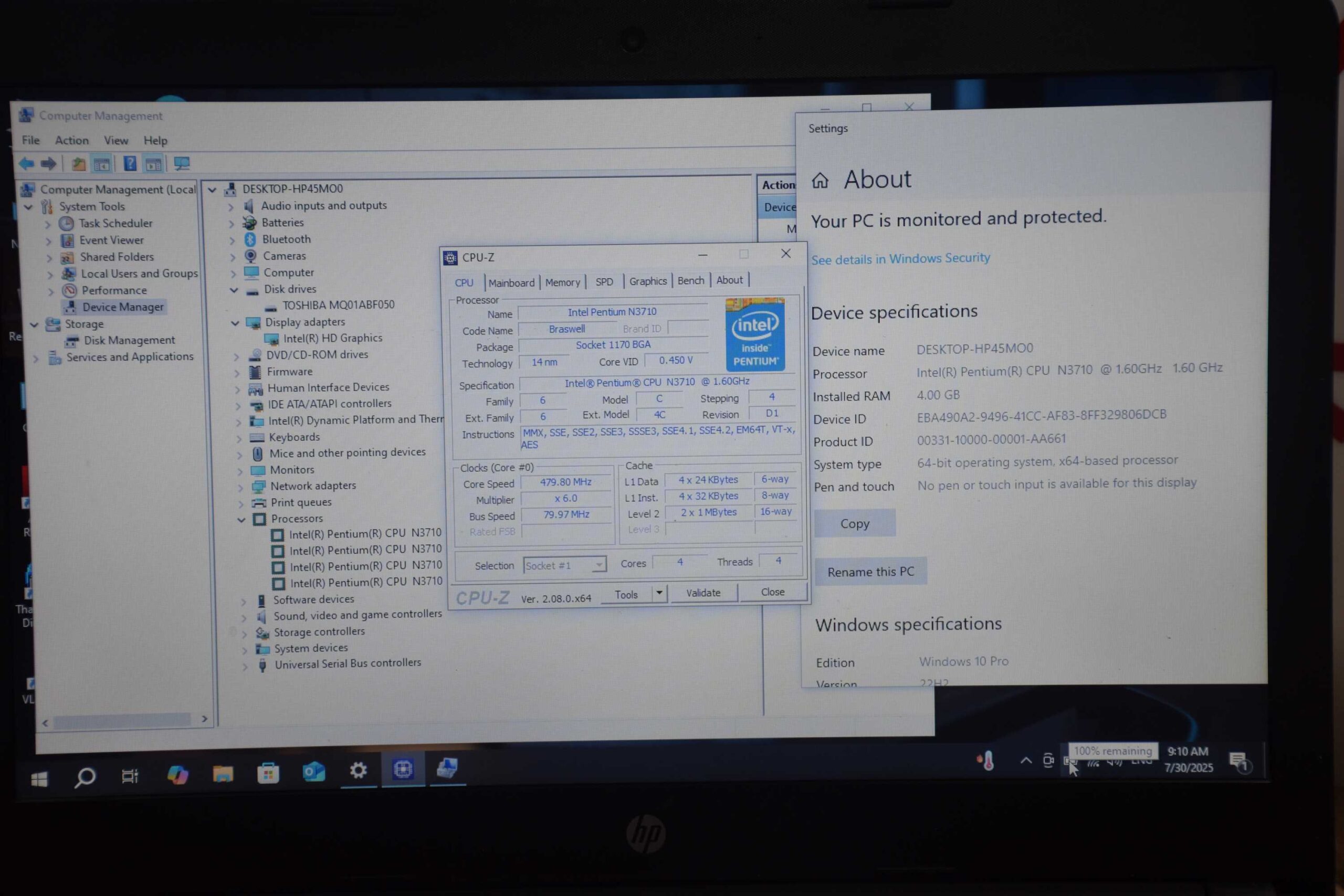Toggle Show/Hide Action Pane toolbar icon
The height and width of the screenshot is (896, 1344).
153,165
